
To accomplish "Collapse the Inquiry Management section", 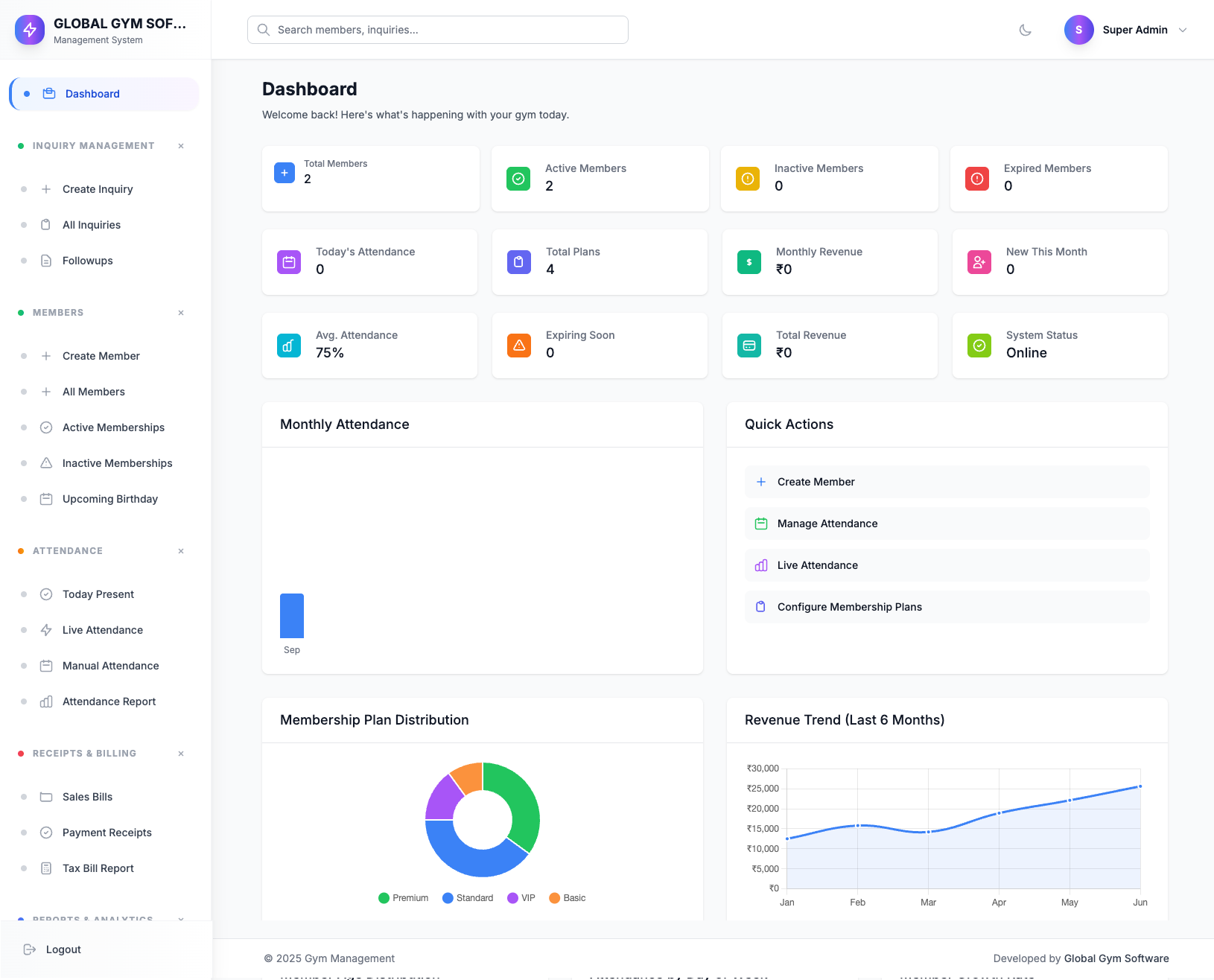I will [181, 146].
